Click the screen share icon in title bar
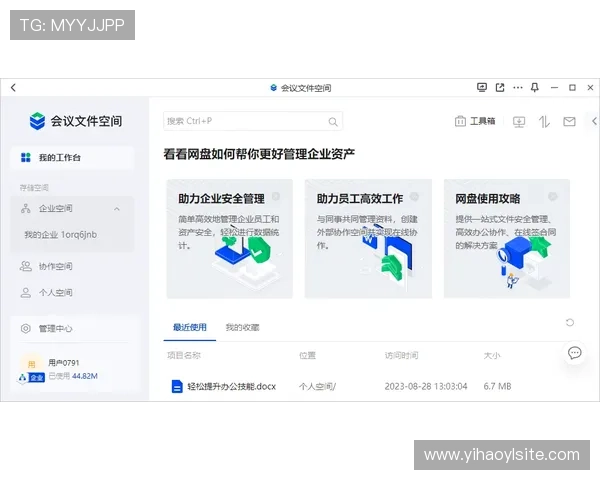This screenshot has width=600, height=480. pos(482,88)
